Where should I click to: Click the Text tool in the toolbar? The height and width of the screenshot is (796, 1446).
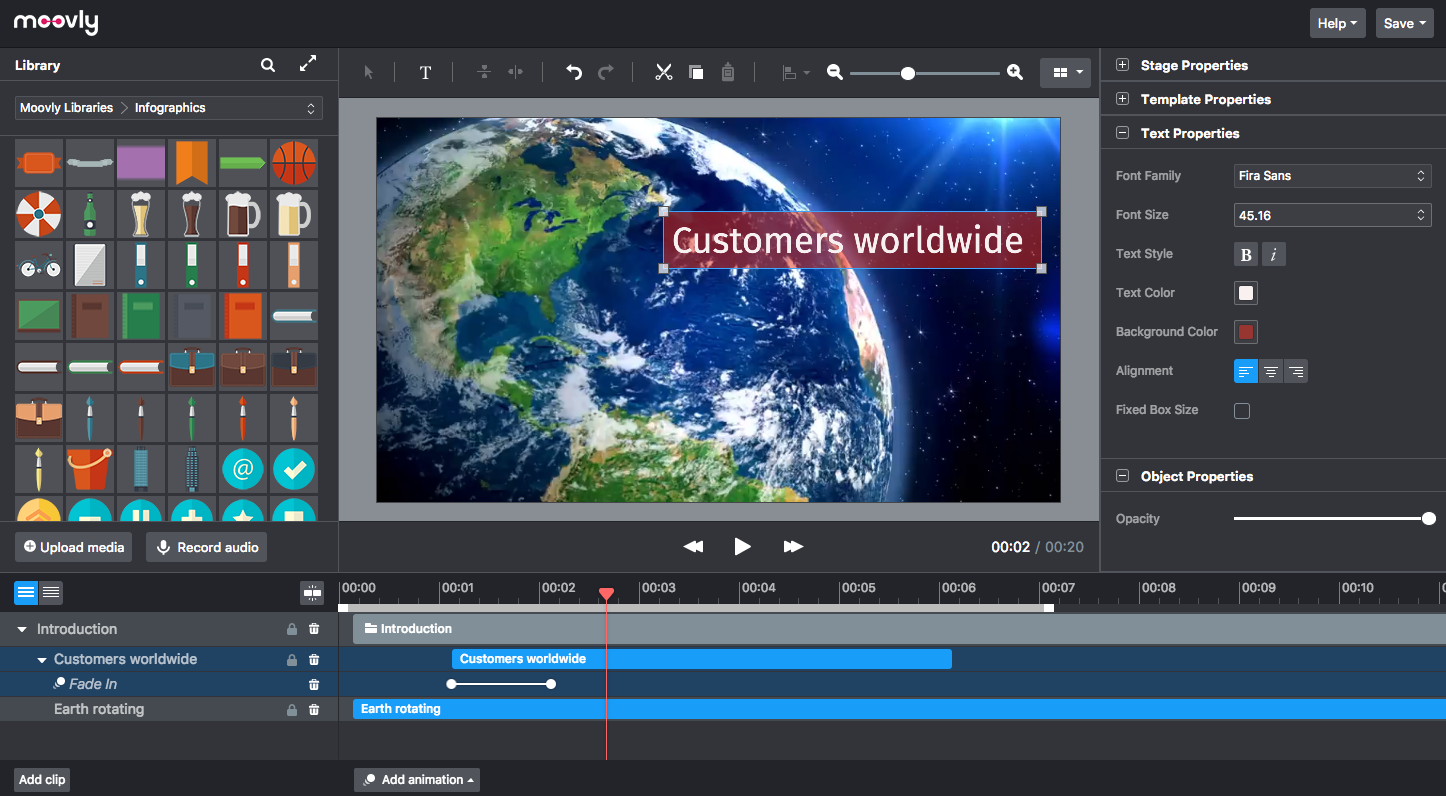[425, 72]
